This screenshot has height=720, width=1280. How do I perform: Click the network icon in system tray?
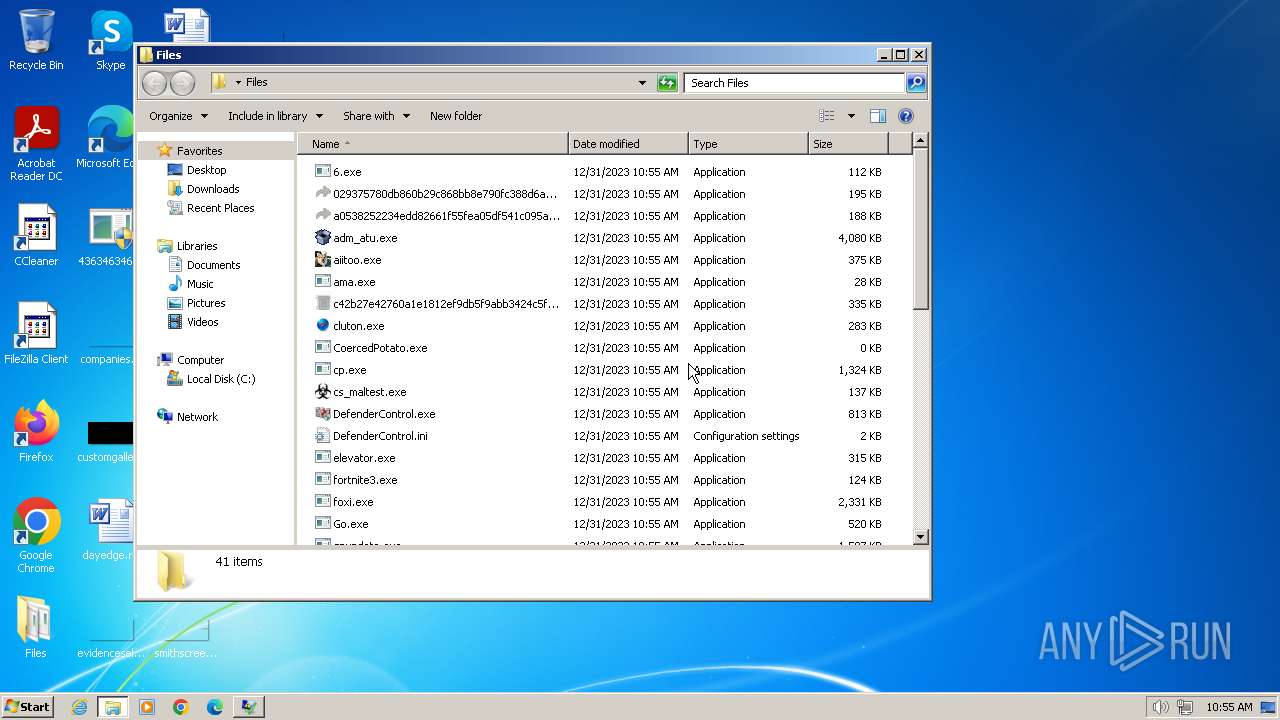[1184, 707]
